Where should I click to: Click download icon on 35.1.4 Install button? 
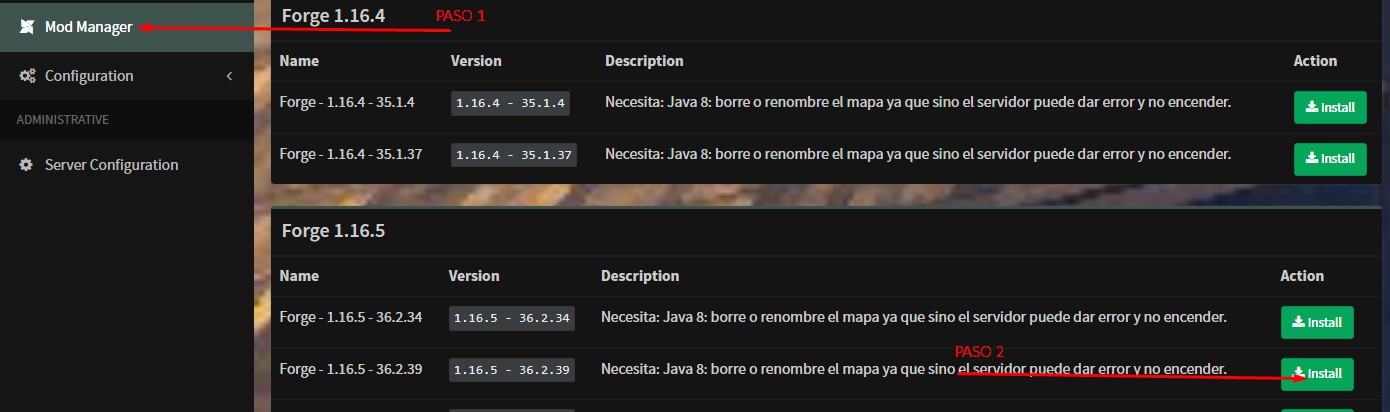point(1311,107)
